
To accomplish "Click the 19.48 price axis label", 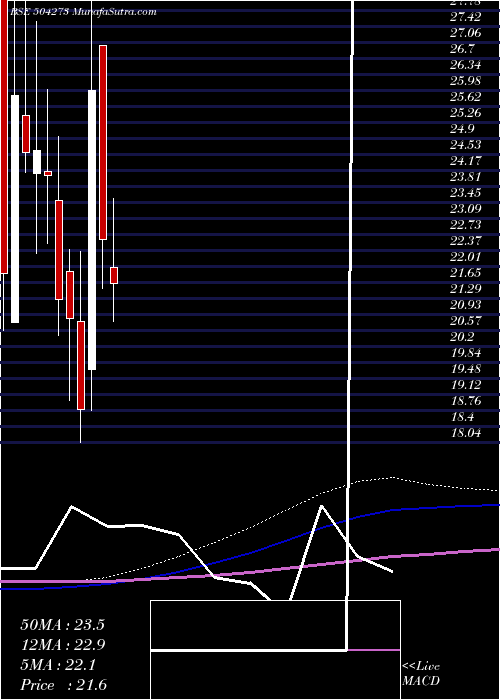I will tap(466, 370).
